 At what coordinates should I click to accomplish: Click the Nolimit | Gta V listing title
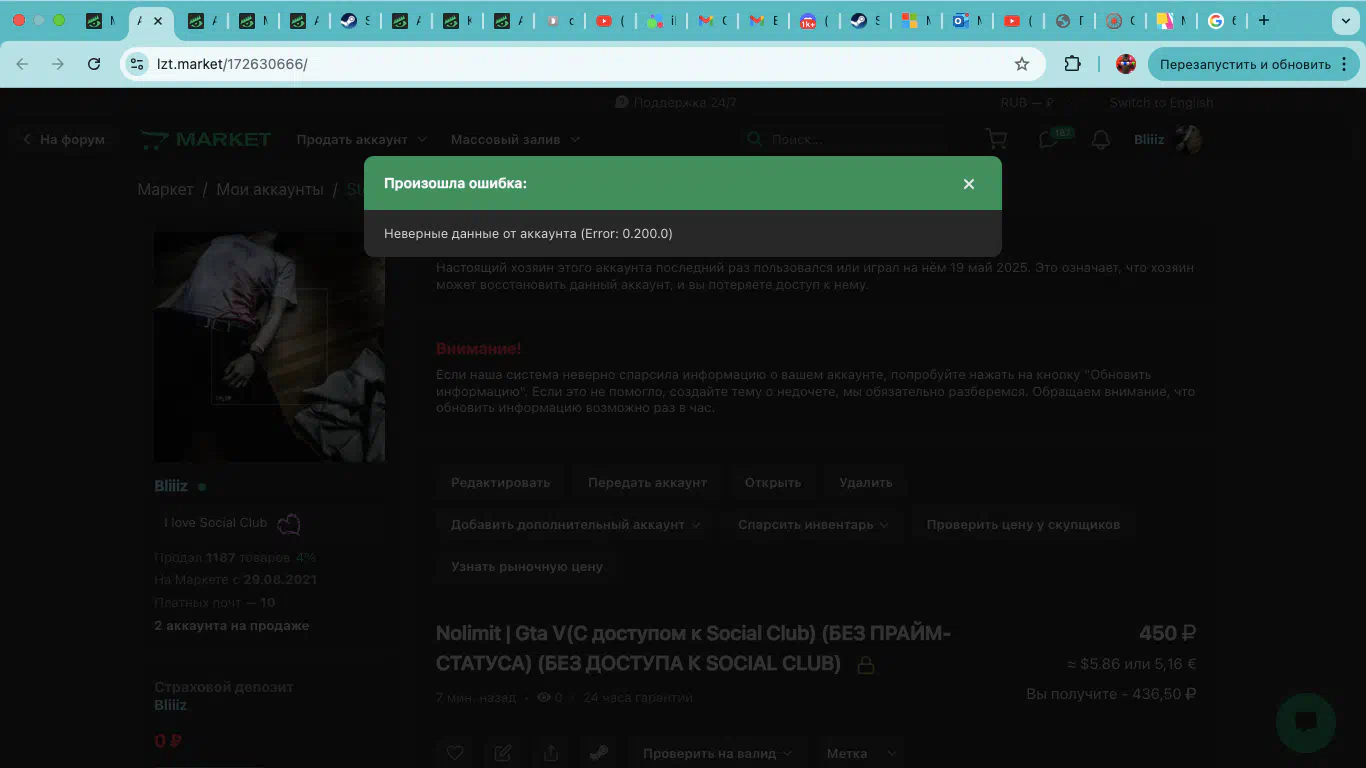pyautogui.click(x=693, y=648)
